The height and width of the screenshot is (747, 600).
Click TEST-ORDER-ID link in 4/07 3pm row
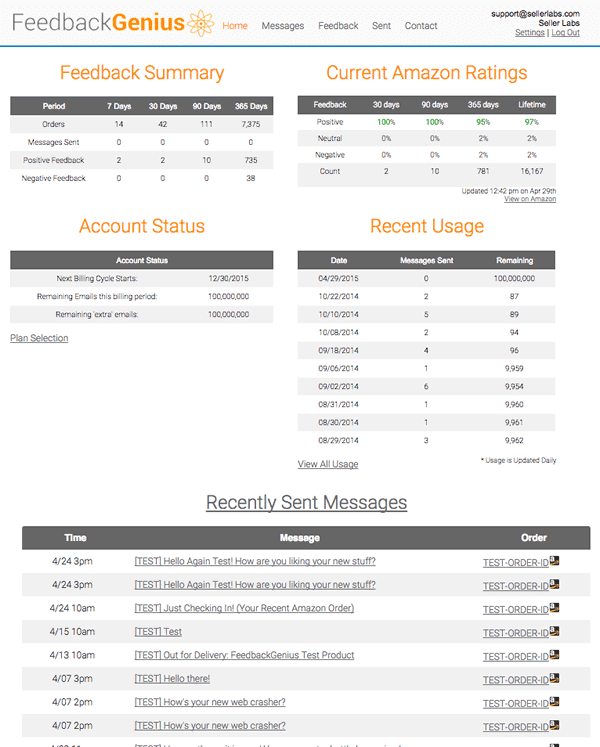point(516,680)
